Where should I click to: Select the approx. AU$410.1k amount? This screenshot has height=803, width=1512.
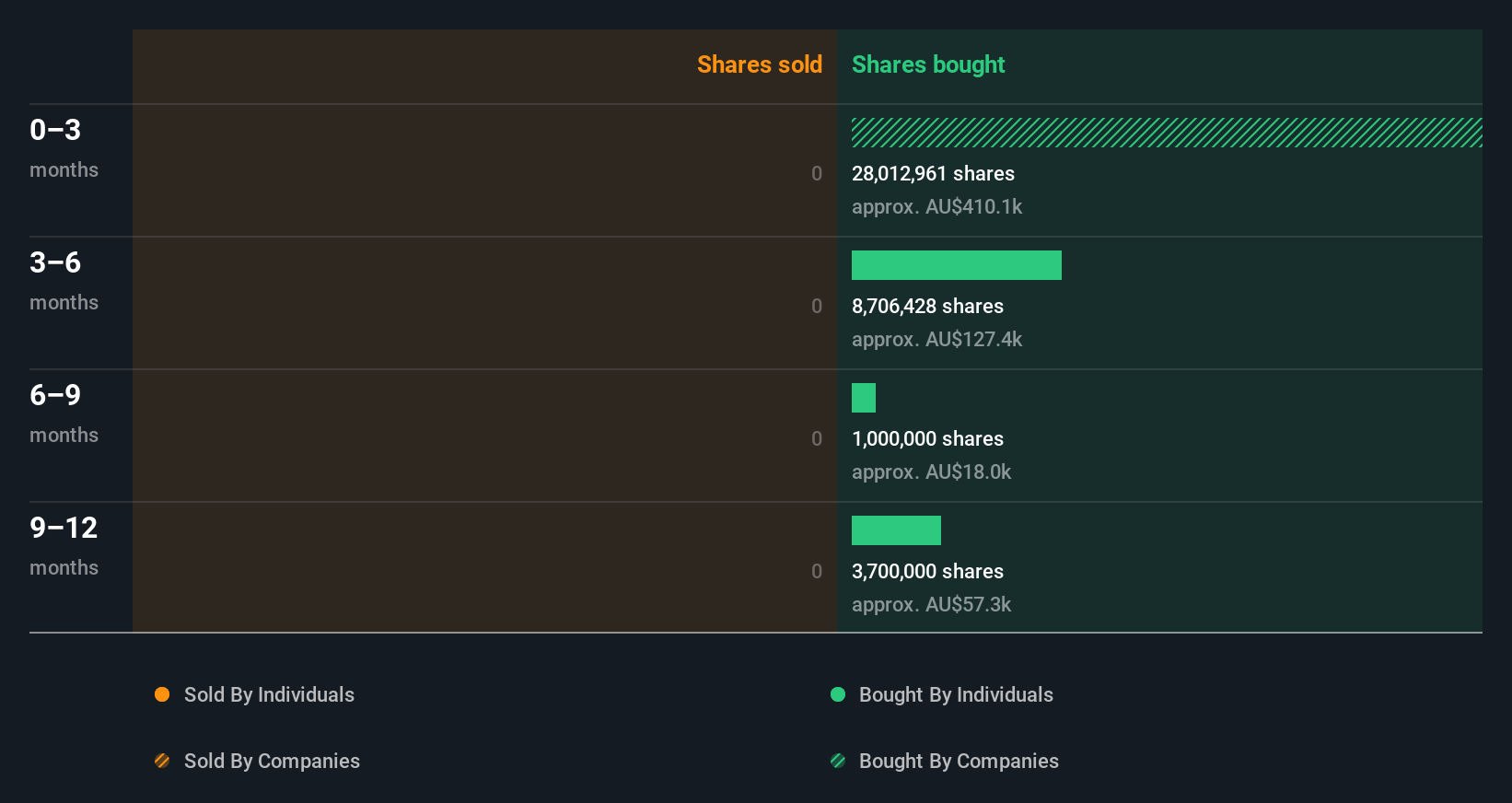[936, 206]
